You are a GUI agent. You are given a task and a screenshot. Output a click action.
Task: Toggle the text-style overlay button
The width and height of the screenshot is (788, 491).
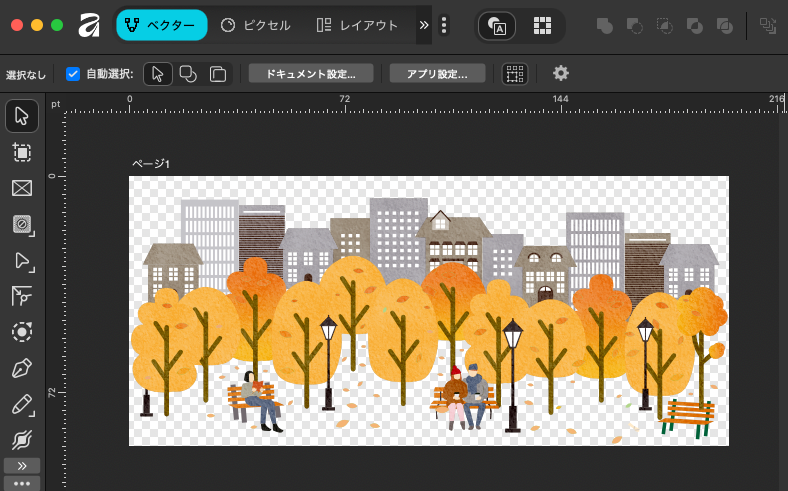pos(498,26)
